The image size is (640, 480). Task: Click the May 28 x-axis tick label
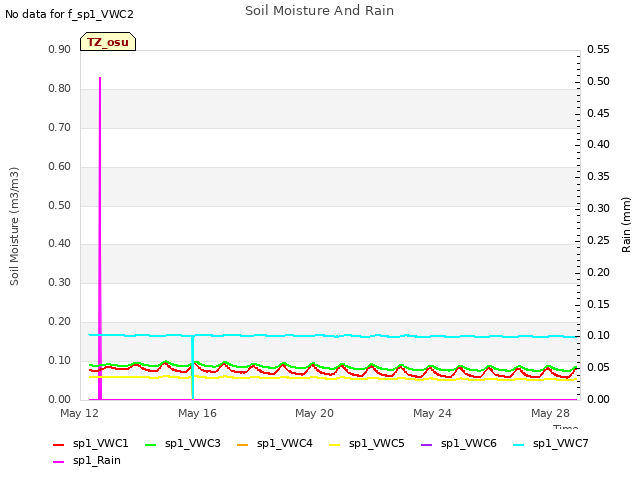(x=551, y=413)
